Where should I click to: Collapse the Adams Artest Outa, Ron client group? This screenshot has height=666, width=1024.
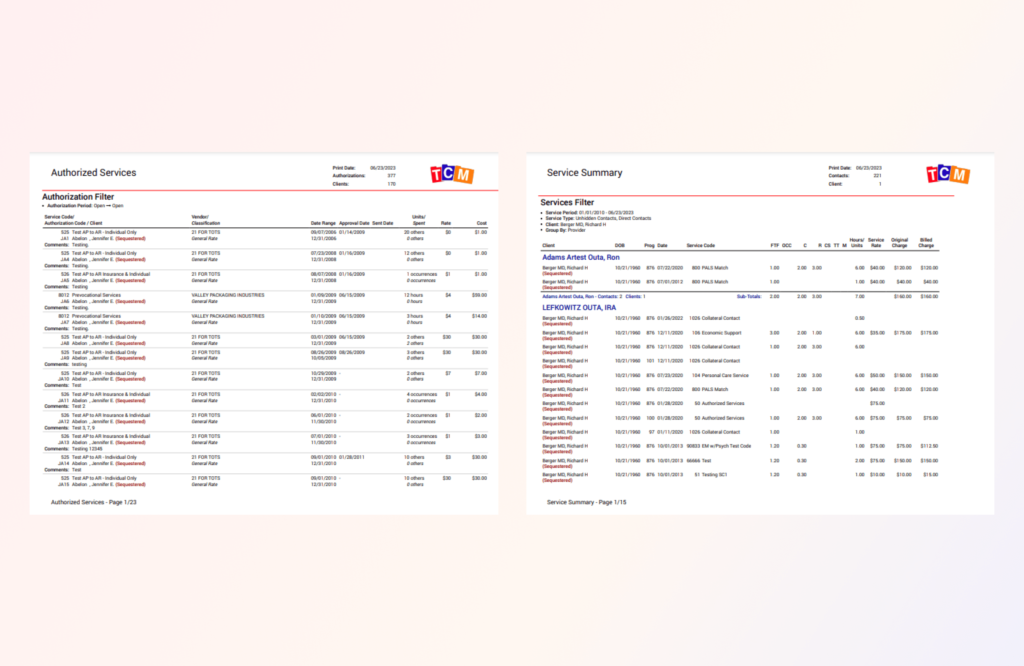click(x=584, y=258)
